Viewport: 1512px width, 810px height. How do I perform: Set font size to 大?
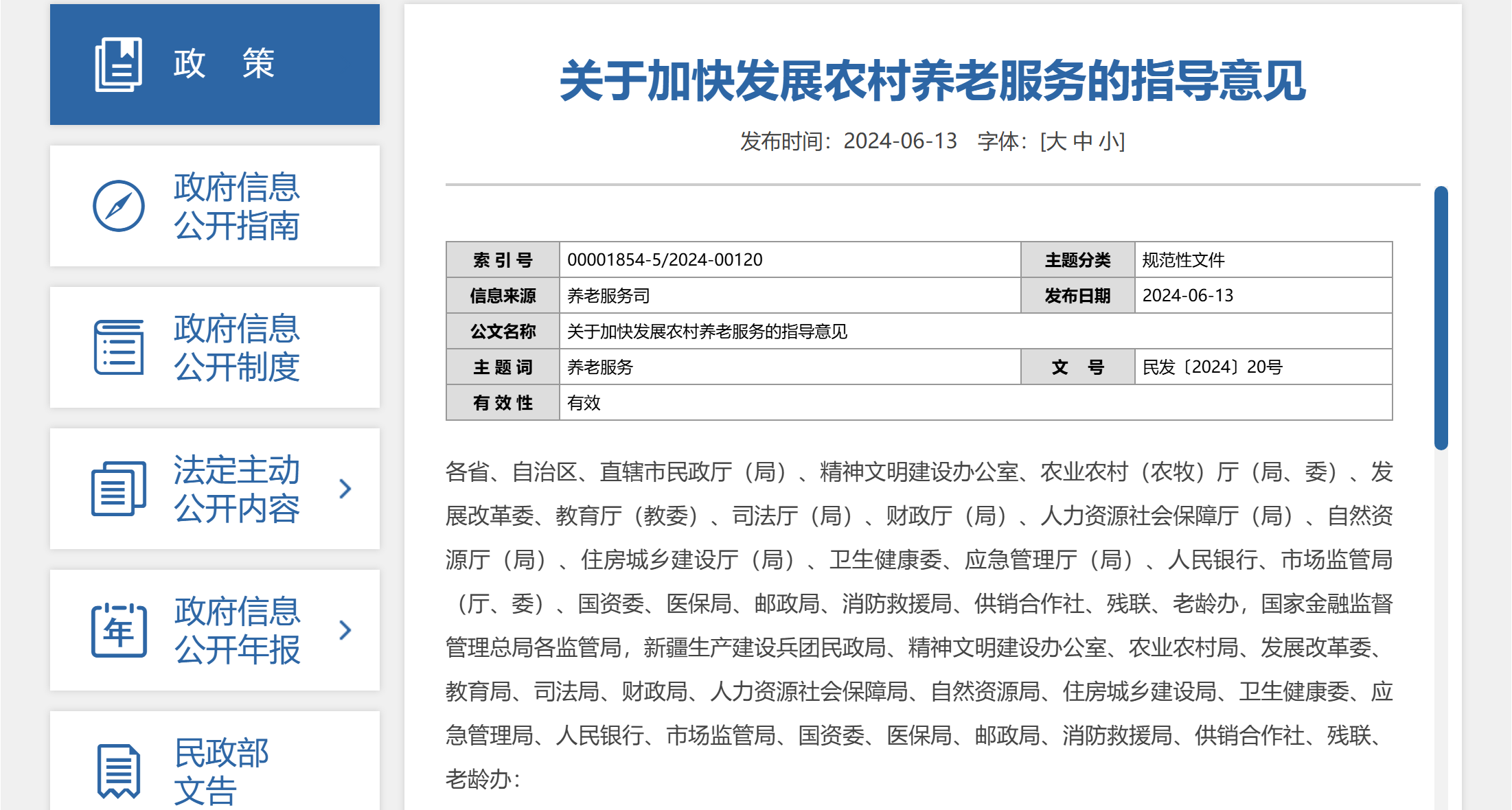(x=1057, y=141)
